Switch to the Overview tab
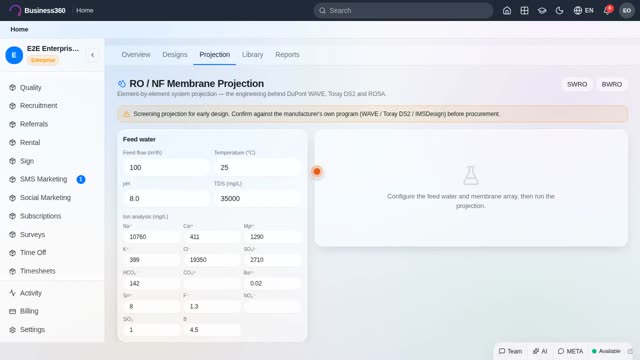Viewport: 640px width, 360px height. tap(136, 55)
